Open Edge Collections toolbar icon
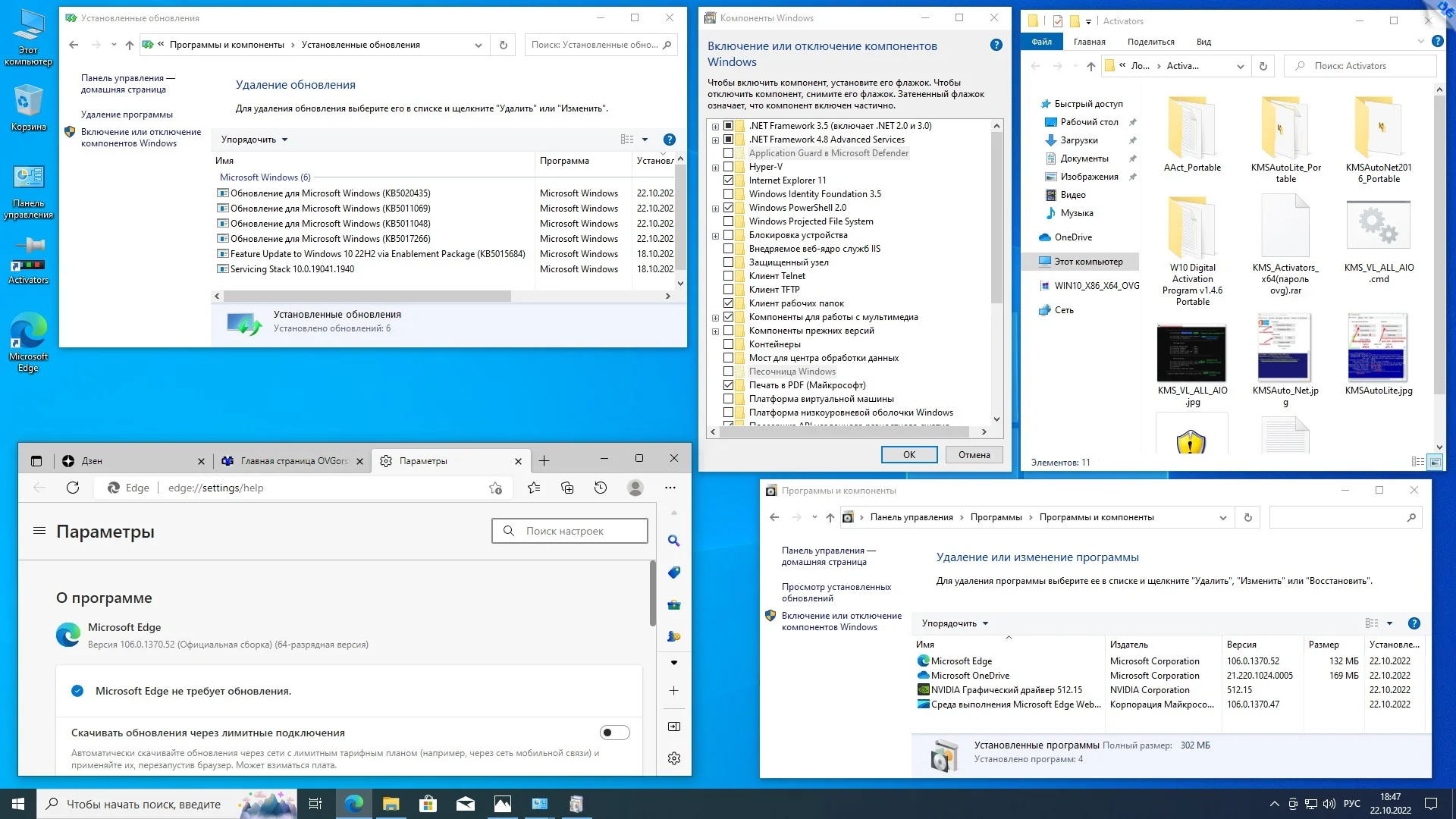This screenshot has width=1456, height=819. 567,488
